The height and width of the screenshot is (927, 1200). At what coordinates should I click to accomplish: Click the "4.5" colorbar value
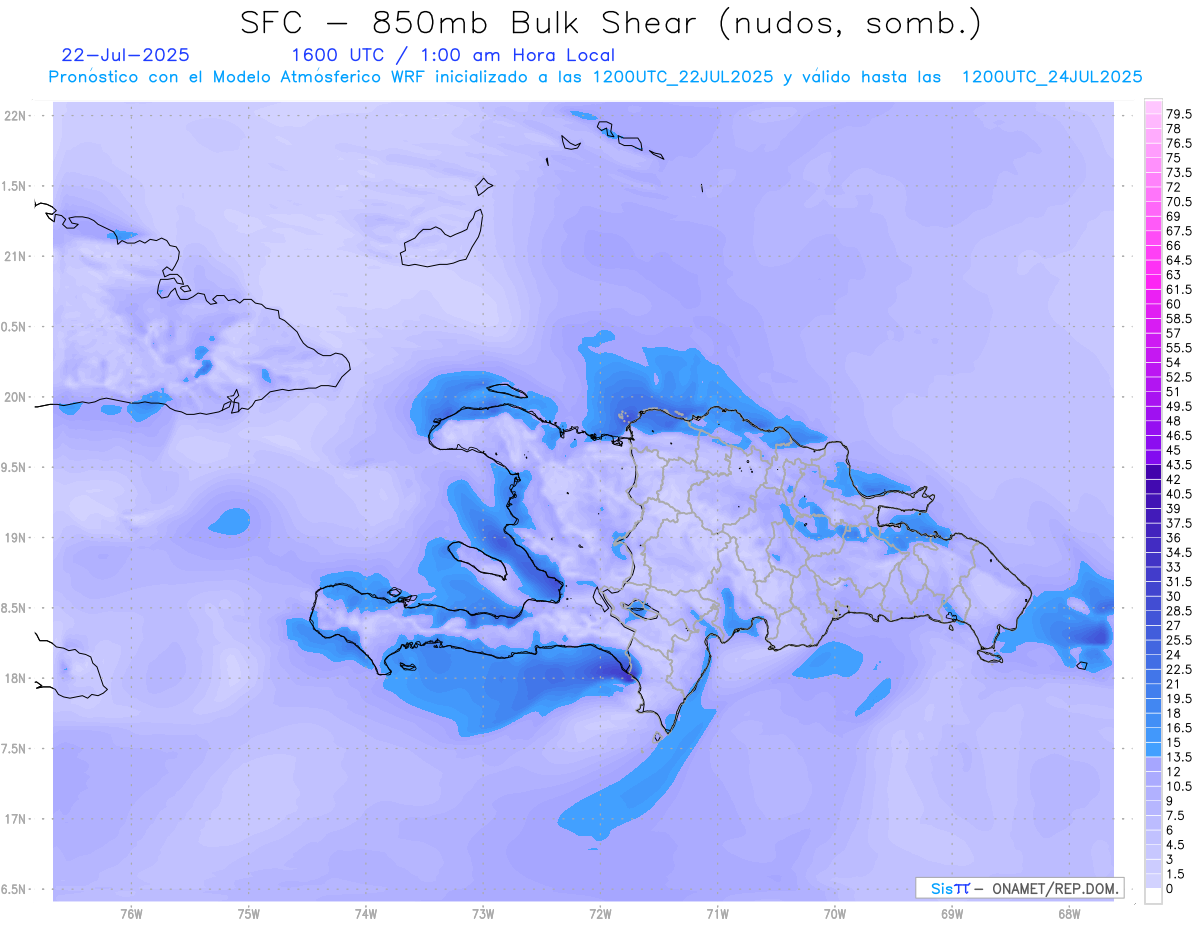pyautogui.click(x=1176, y=844)
